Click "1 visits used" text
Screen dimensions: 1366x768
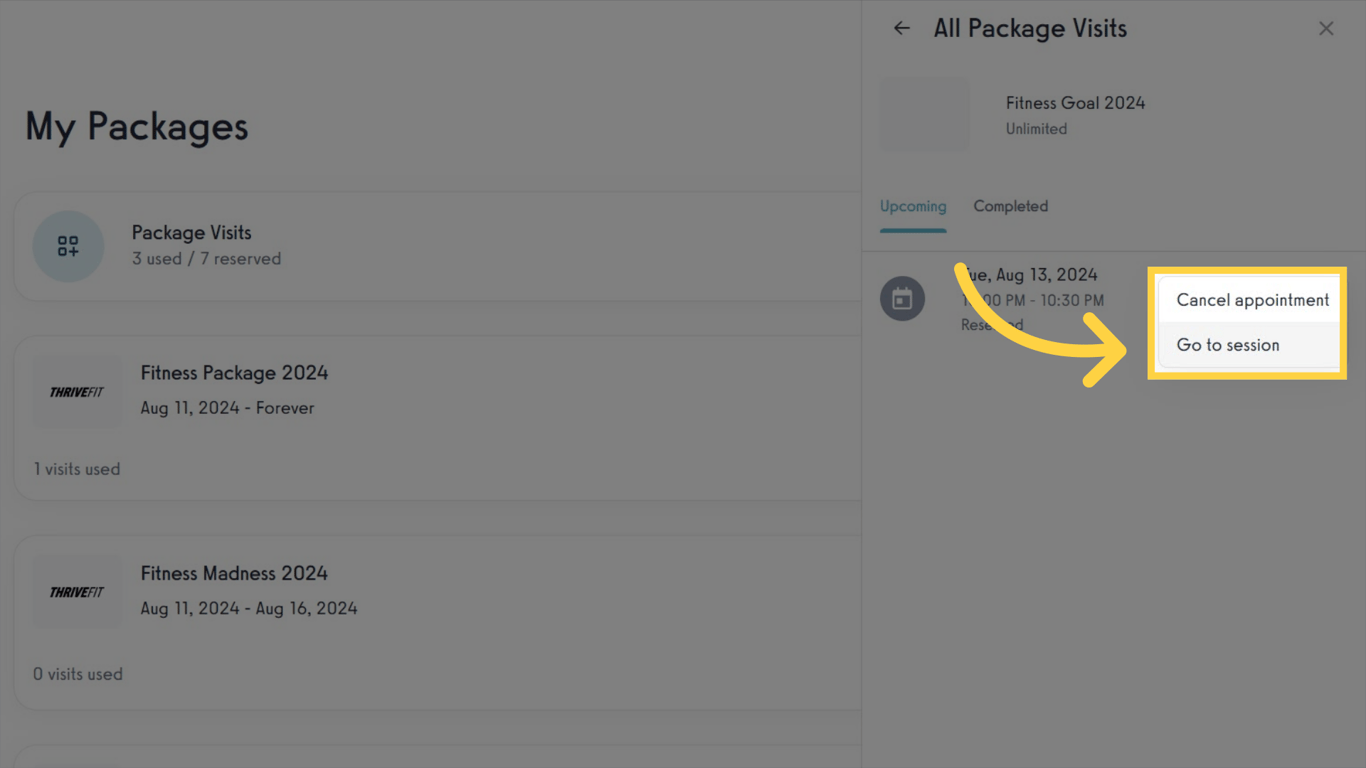[x=77, y=469]
